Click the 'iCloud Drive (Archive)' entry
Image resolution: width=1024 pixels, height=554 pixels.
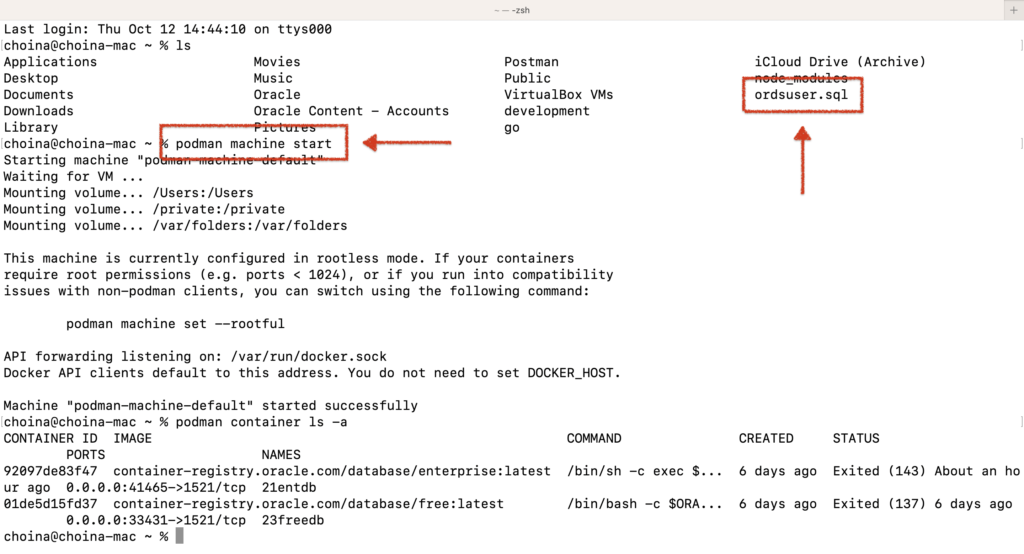(840, 62)
